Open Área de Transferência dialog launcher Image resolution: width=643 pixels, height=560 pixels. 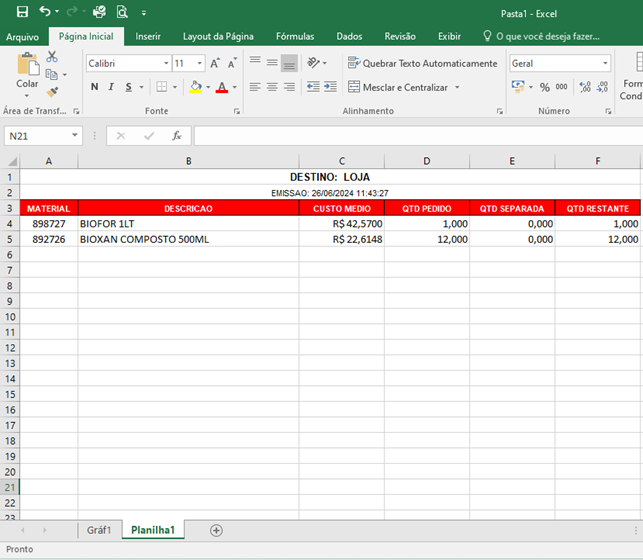76,111
